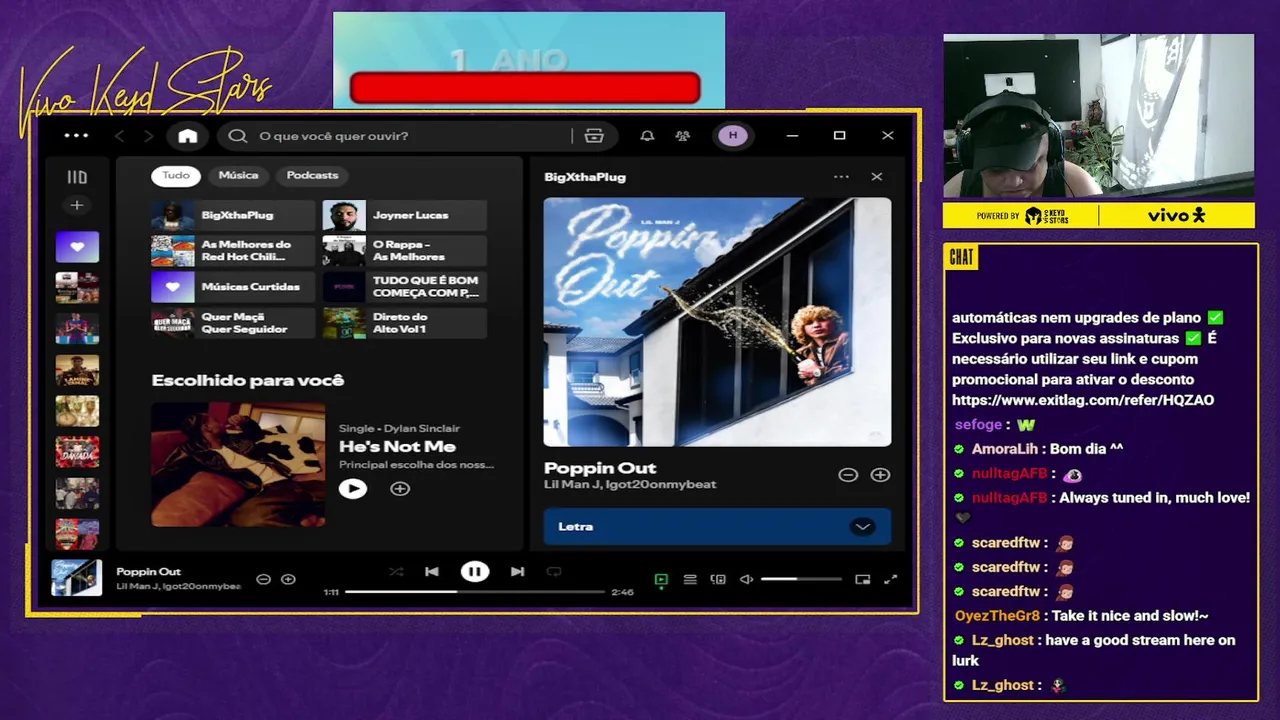The image size is (1280, 720).
Task: Select the Música filter chip
Action: pos(238,176)
